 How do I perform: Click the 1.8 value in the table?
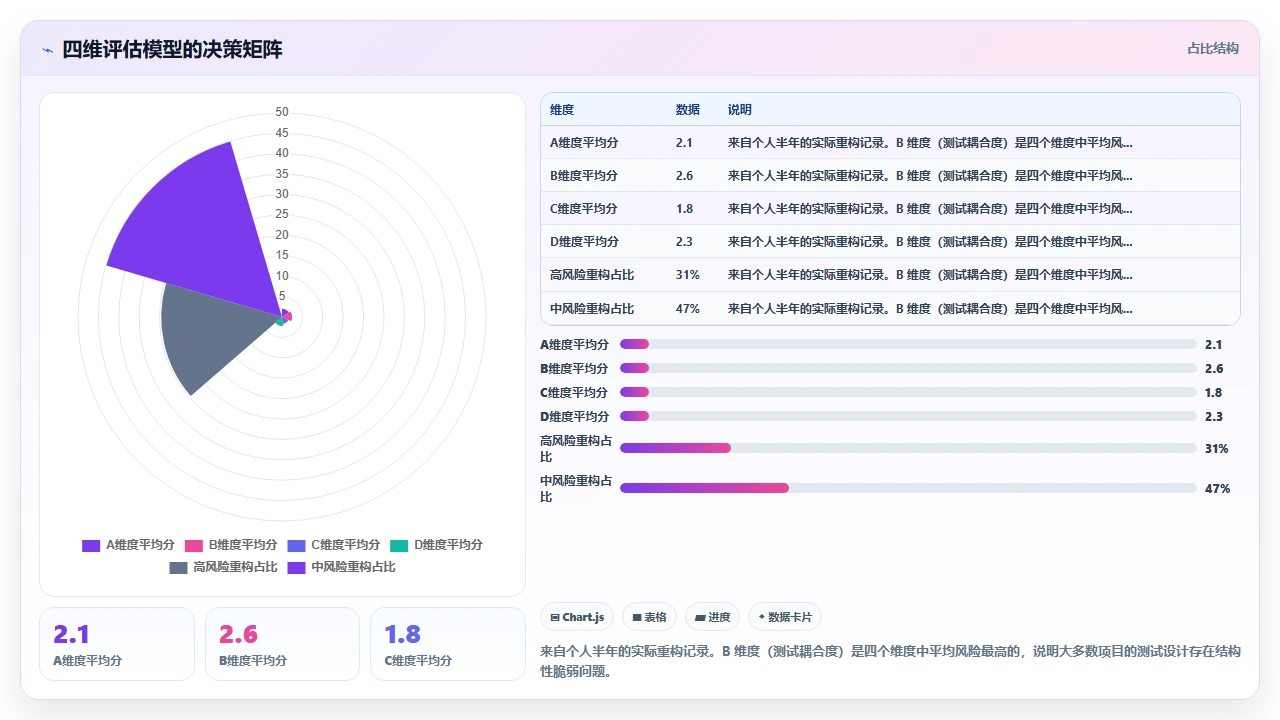(x=684, y=209)
